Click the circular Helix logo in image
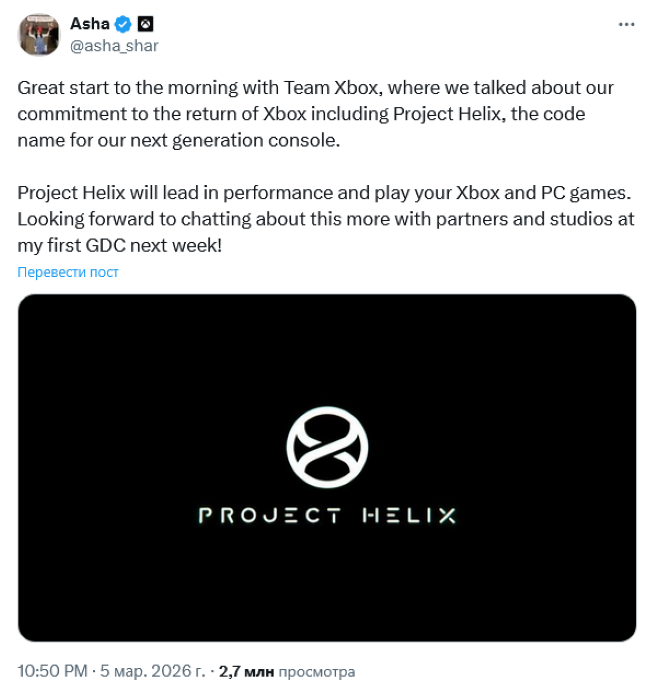655x690 pixels. [327, 445]
